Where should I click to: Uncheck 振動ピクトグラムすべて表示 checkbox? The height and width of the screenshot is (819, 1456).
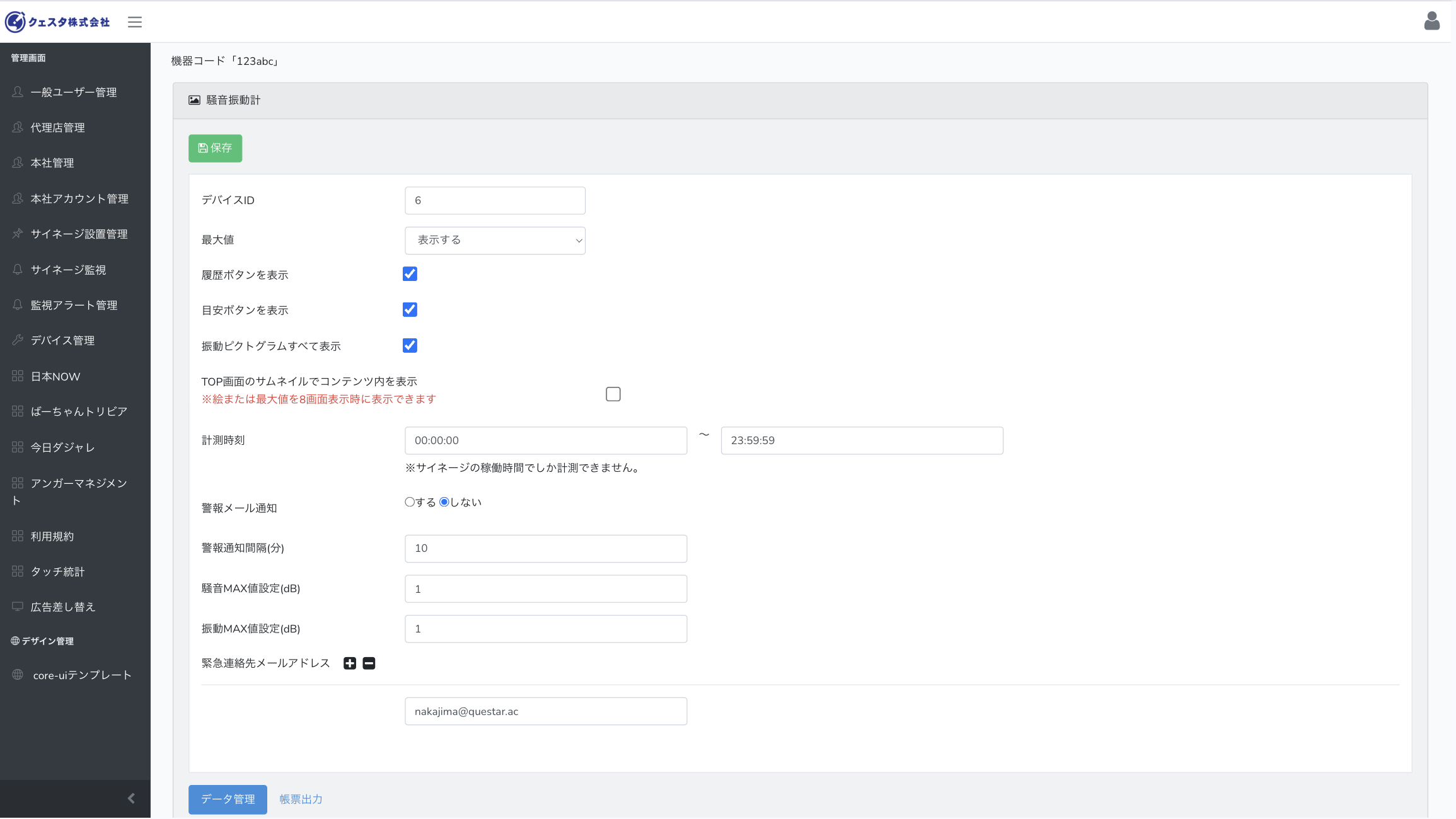[410, 345]
